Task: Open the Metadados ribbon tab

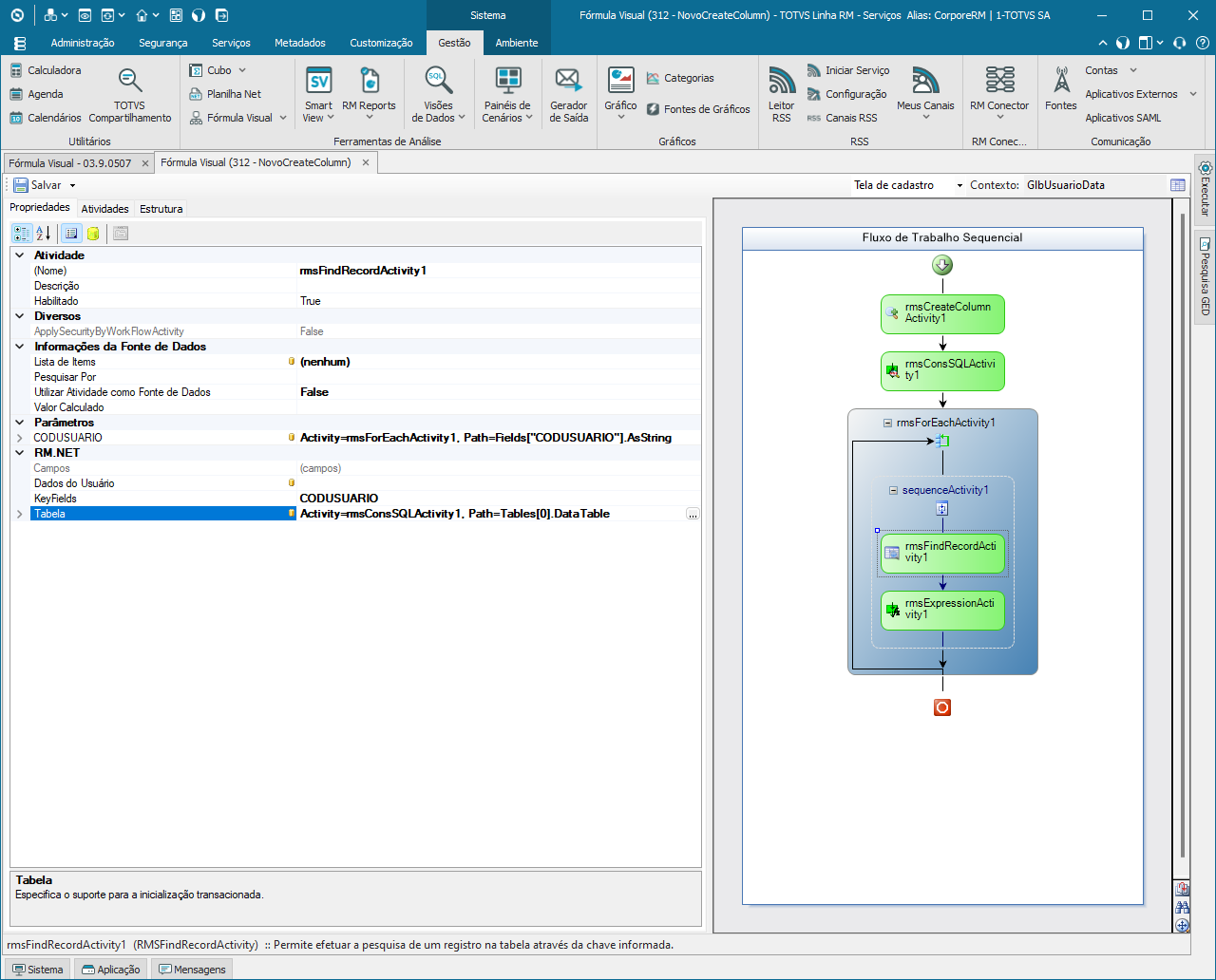Action: [x=300, y=43]
